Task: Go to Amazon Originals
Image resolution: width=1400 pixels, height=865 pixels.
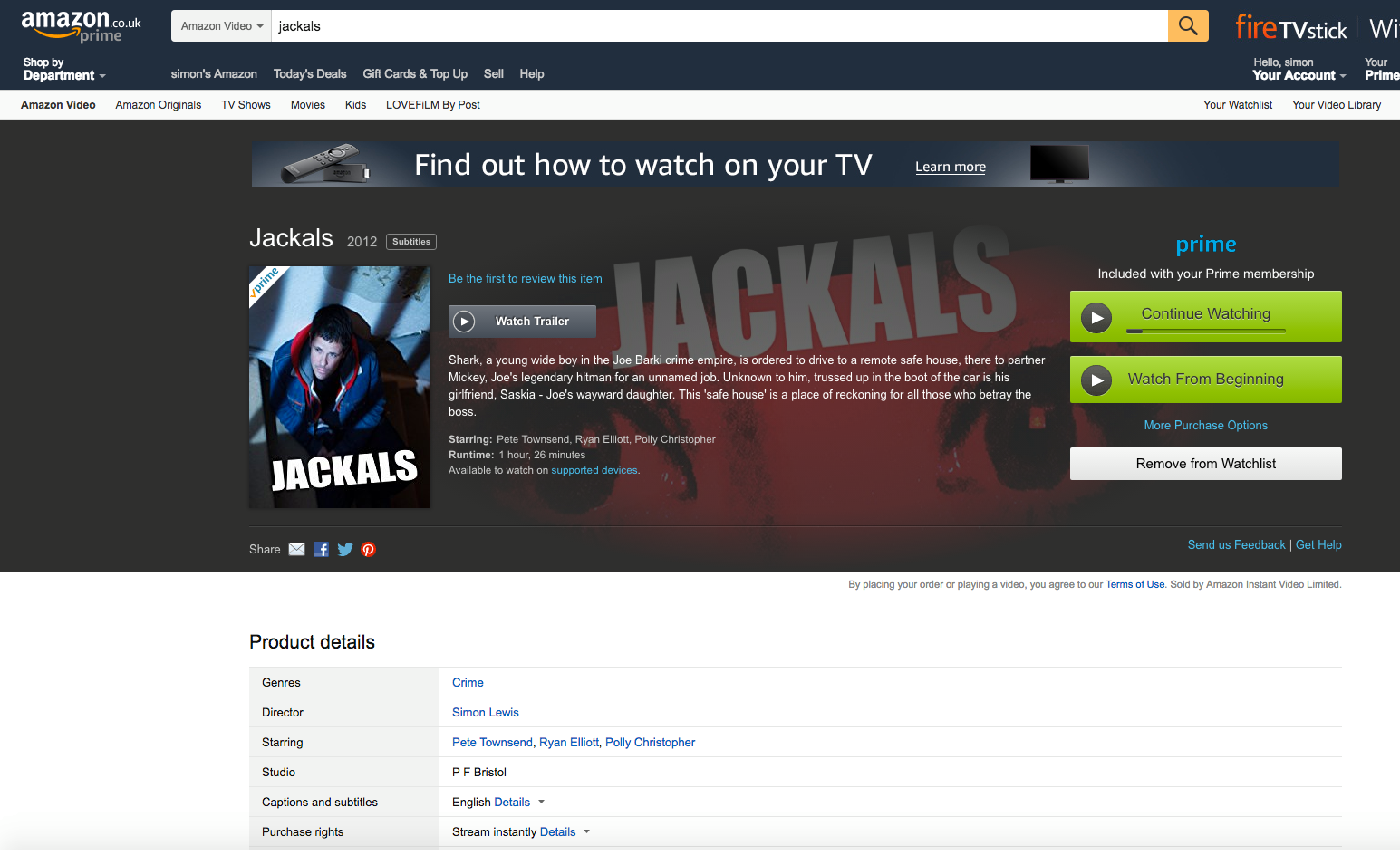Action: point(159,105)
